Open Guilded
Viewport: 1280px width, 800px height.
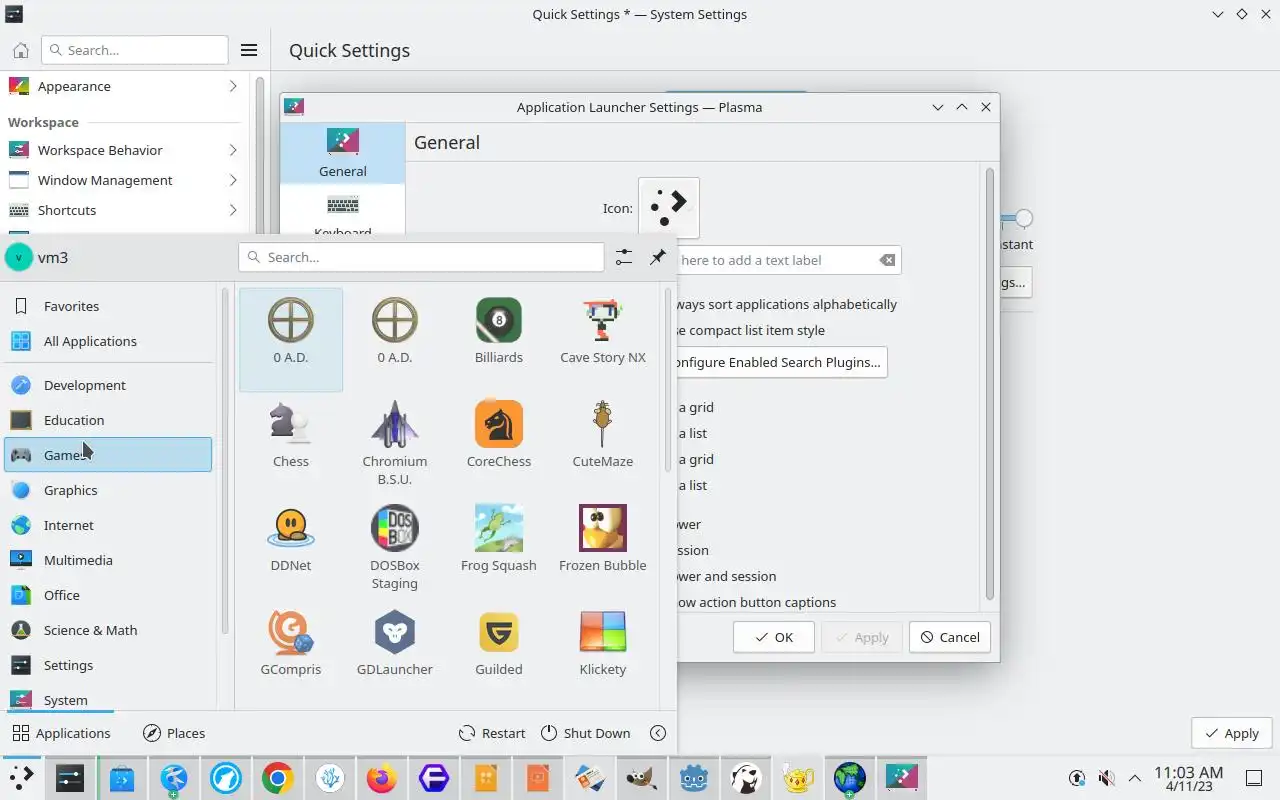point(499,644)
